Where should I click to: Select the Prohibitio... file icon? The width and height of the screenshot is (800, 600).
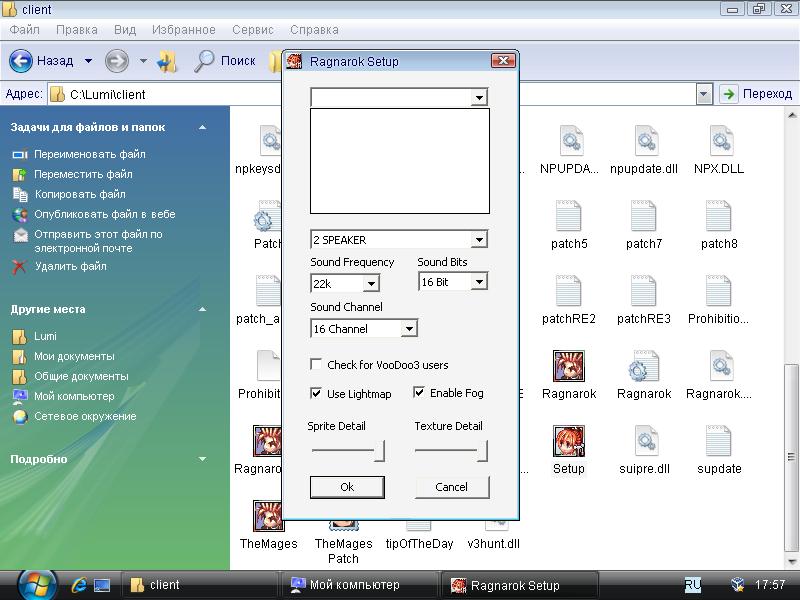(718, 290)
